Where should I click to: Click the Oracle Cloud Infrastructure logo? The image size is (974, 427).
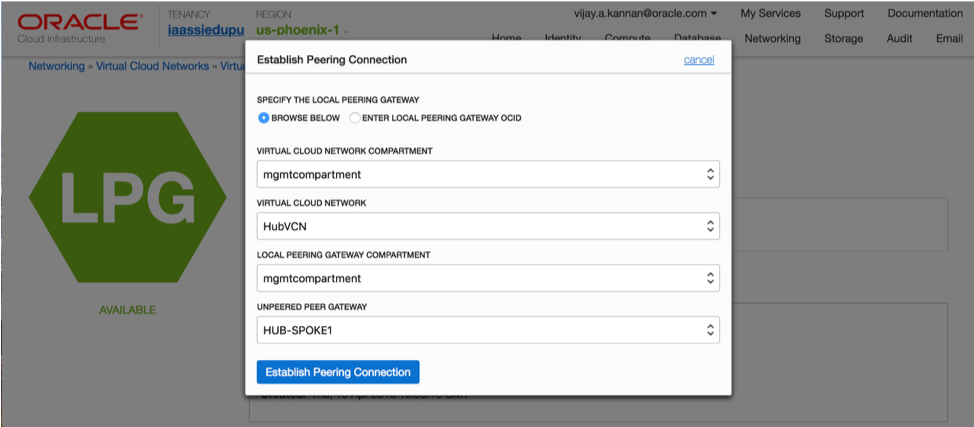coord(77,27)
